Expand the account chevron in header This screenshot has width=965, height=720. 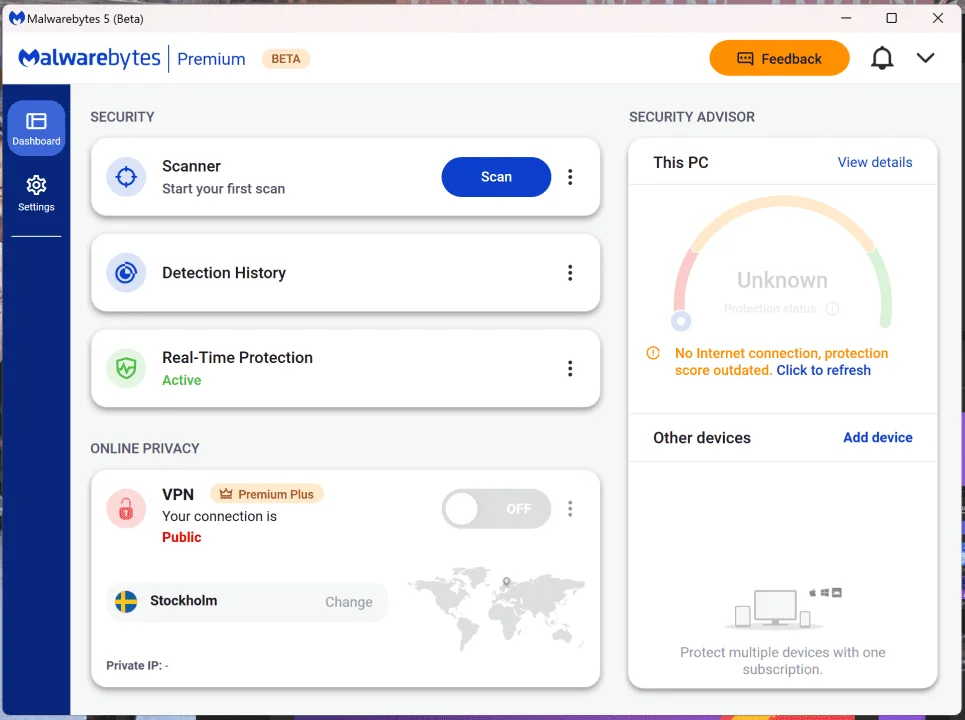(925, 58)
